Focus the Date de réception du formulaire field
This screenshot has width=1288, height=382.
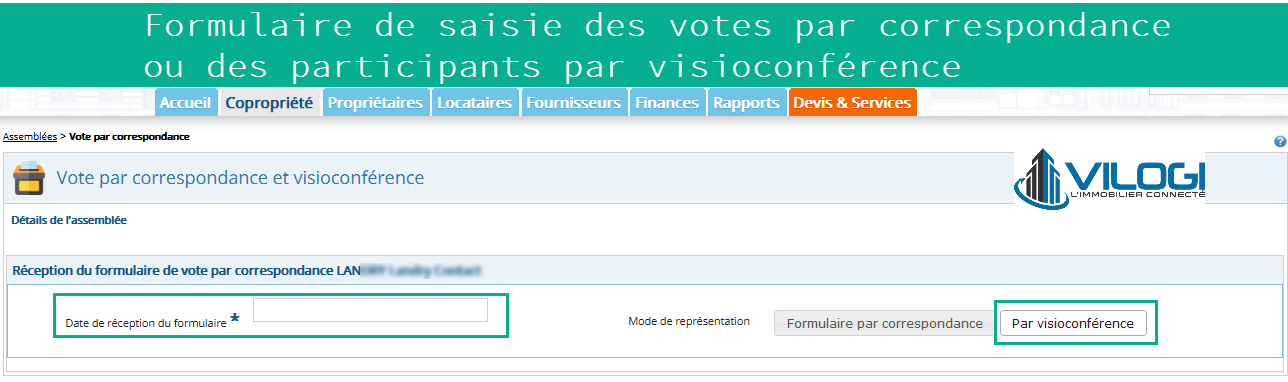pyautogui.click(x=370, y=310)
